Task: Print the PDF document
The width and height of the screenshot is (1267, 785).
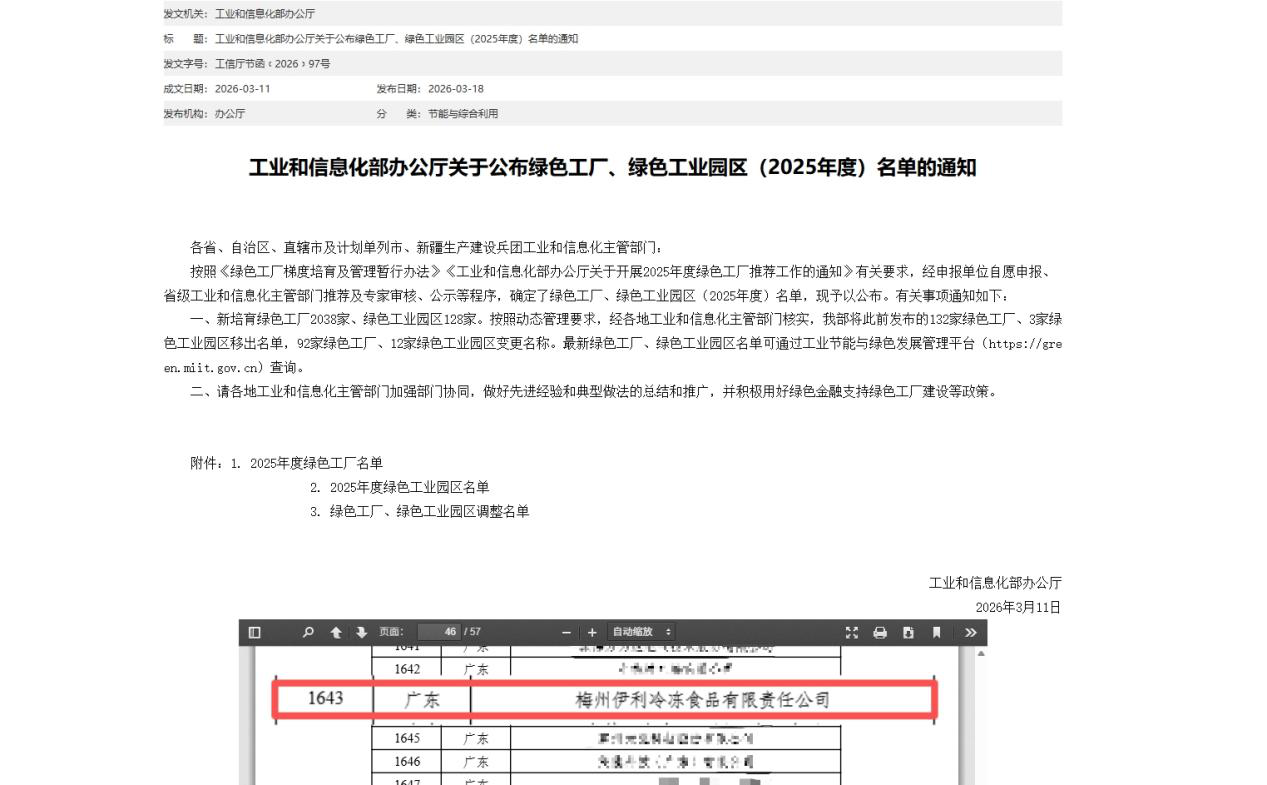Action: 880,632
